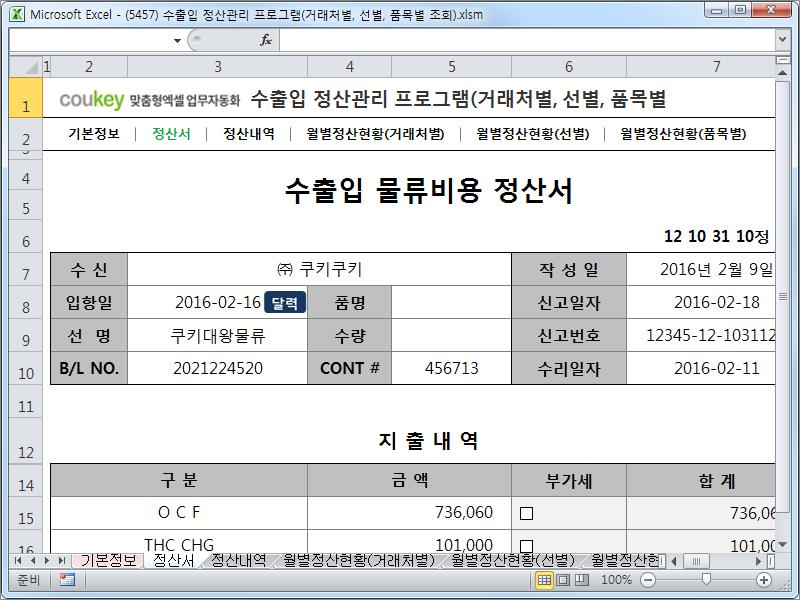The height and width of the screenshot is (600, 800).
Task: Click the horizontal scrollbar thumb
Action: tap(696, 561)
